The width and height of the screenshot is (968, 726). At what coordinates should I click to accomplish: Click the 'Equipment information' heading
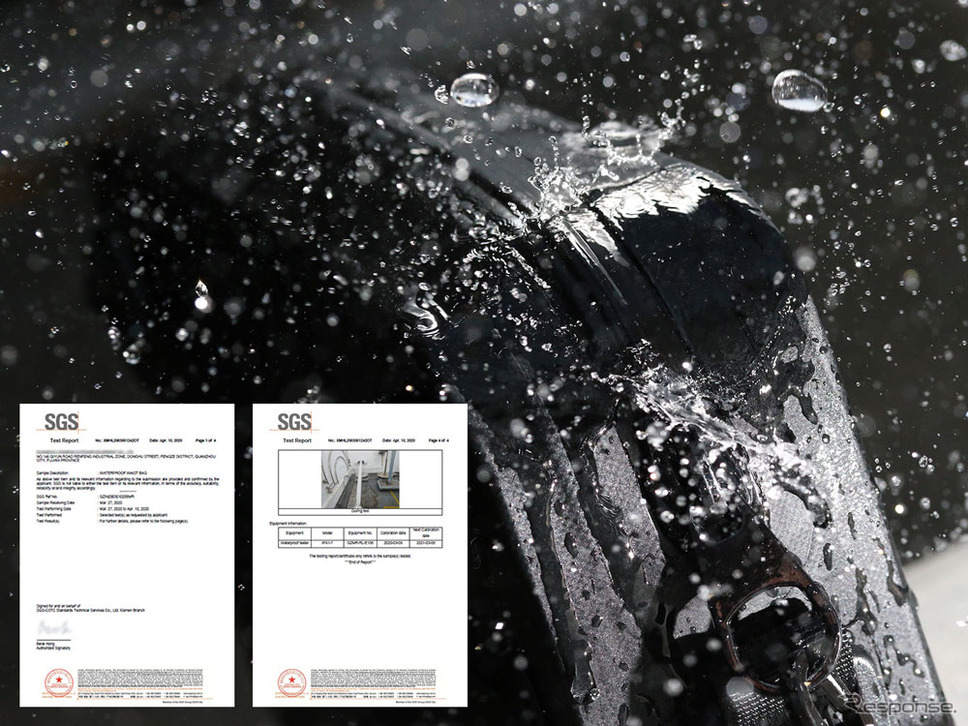(288, 524)
